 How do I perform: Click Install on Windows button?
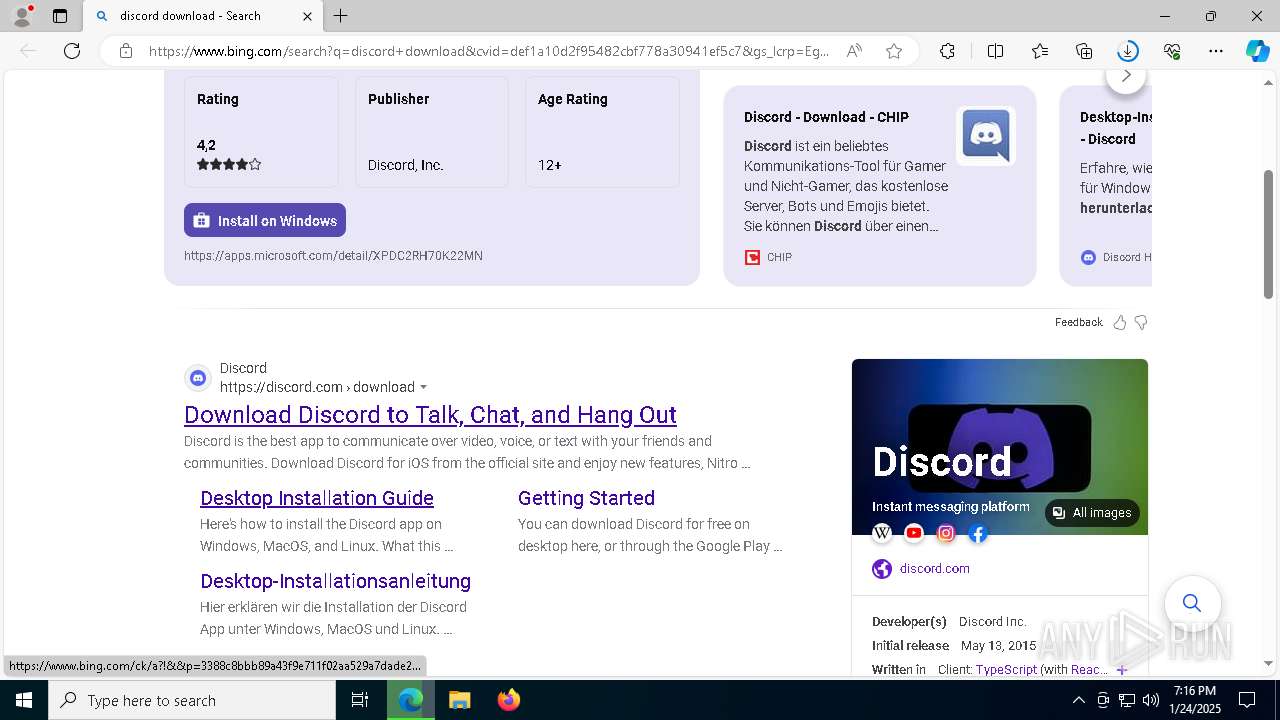coord(265,220)
